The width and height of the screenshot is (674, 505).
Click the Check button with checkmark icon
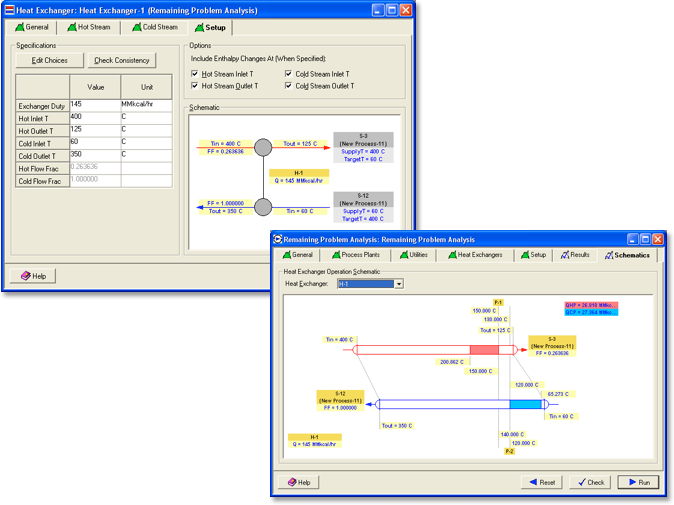[x=590, y=482]
